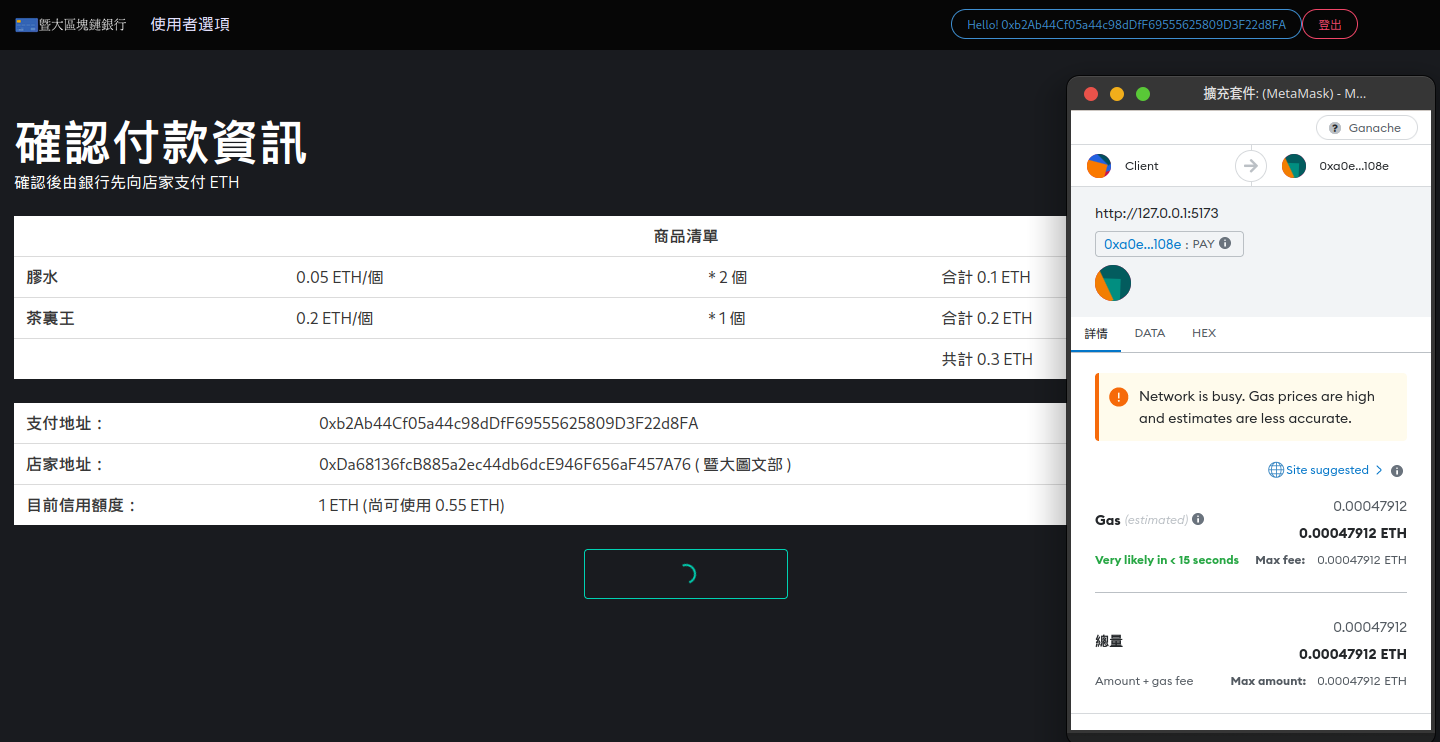Click the info icon next to Gas estimated
The image size is (1440, 742).
pyautogui.click(x=1198, y=520)
